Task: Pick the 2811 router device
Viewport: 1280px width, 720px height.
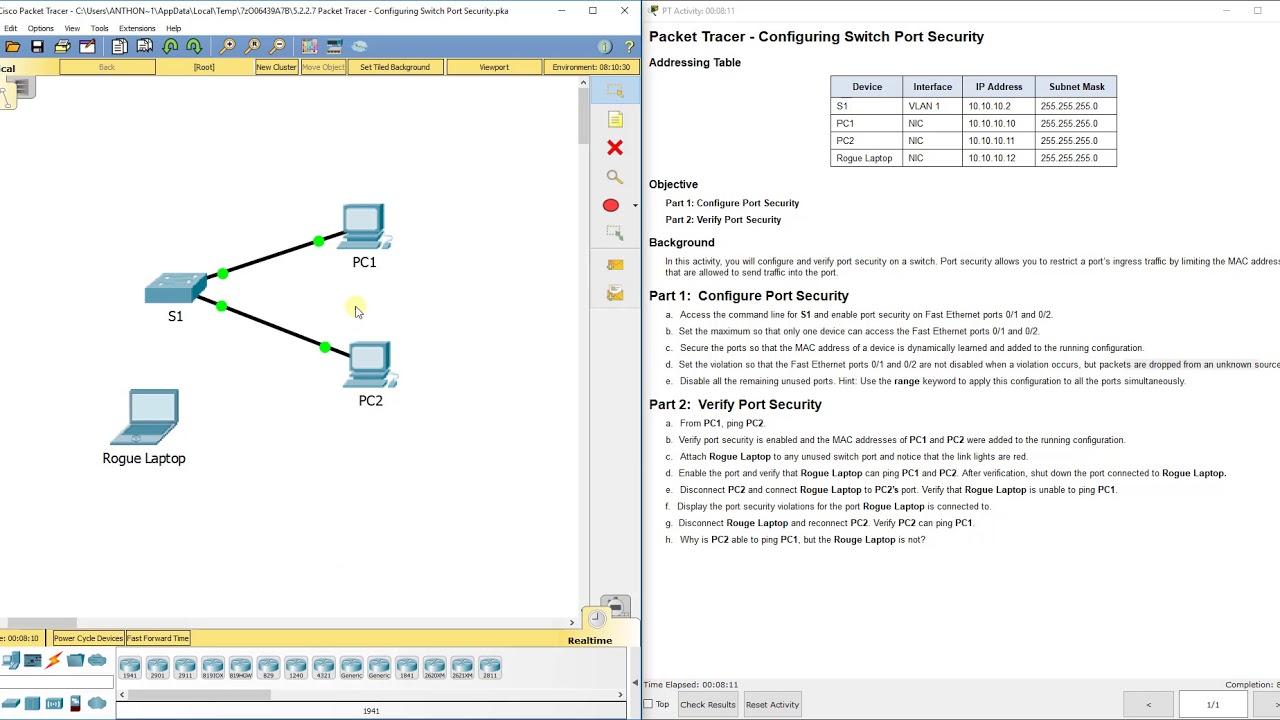Action: click(489, 668)
